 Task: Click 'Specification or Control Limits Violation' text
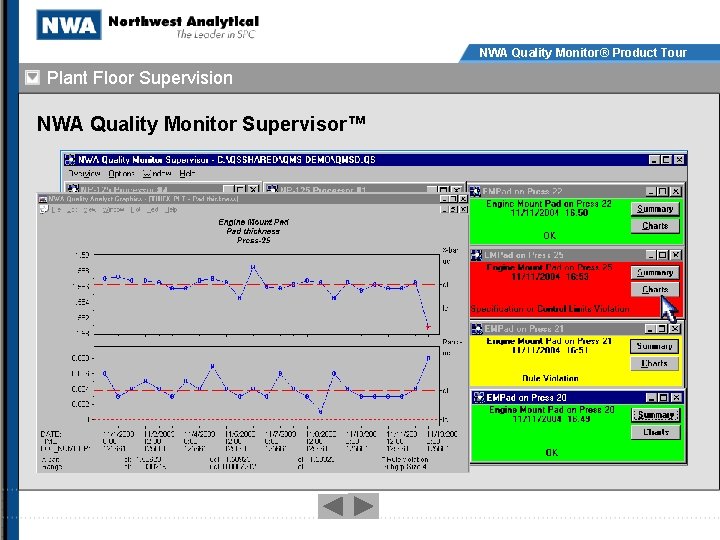point(550,309)
